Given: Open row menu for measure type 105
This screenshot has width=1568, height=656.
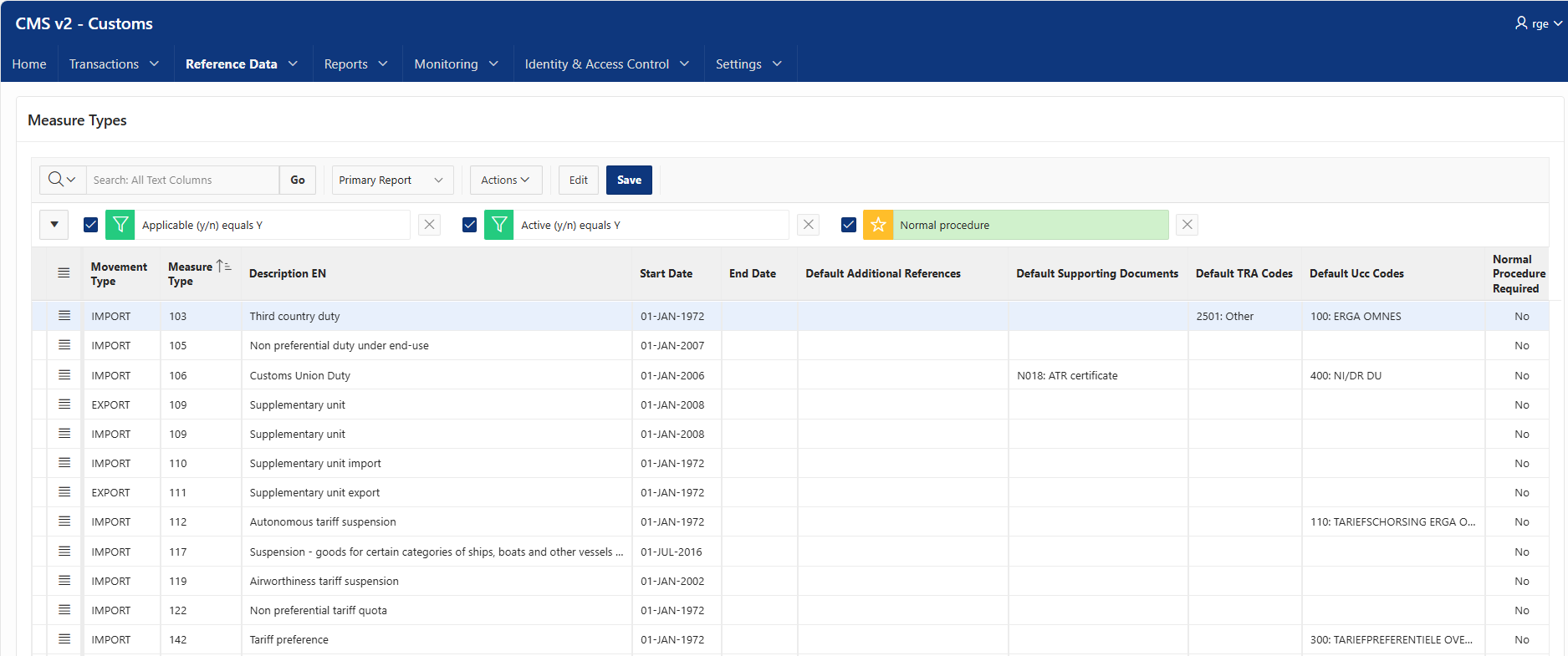Looking at the screenshot, I should pyautogui.click(x=64, y=345).
